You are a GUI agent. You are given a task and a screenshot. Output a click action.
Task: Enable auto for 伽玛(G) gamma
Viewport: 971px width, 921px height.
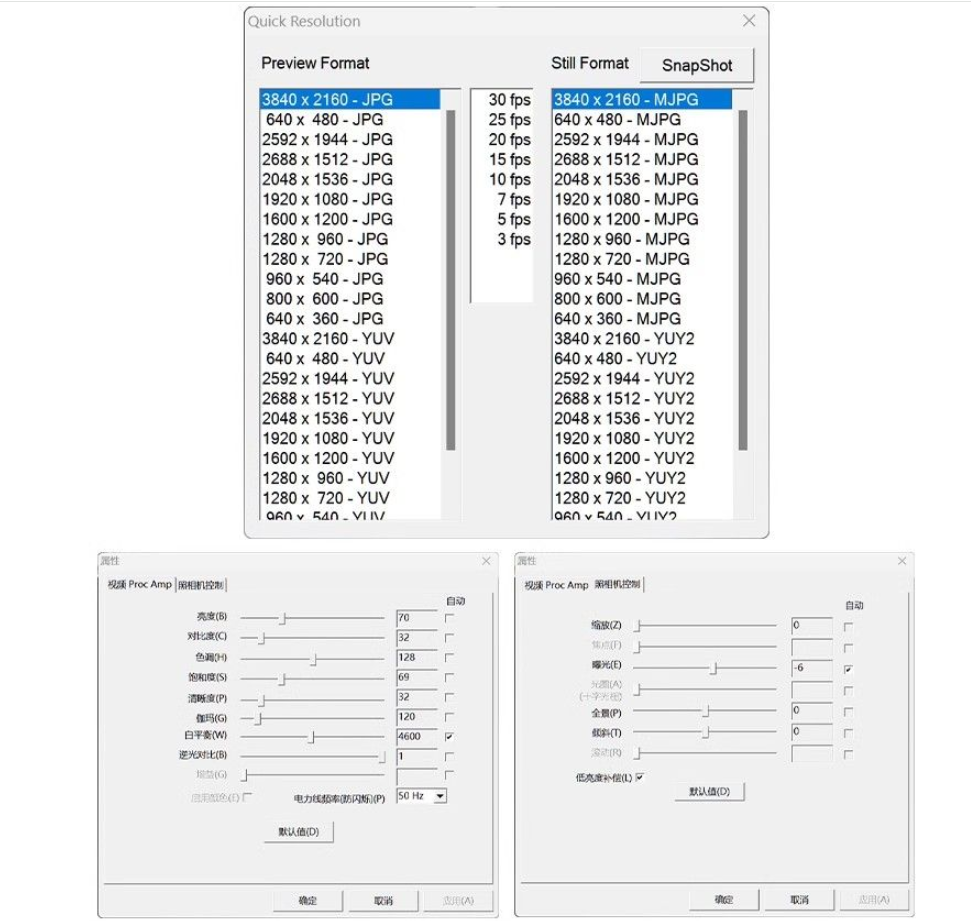point(450,717)
